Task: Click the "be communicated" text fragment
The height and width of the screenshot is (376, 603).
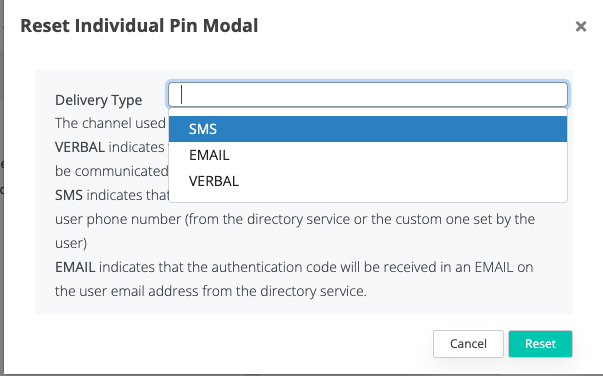Action: [112, 171]
